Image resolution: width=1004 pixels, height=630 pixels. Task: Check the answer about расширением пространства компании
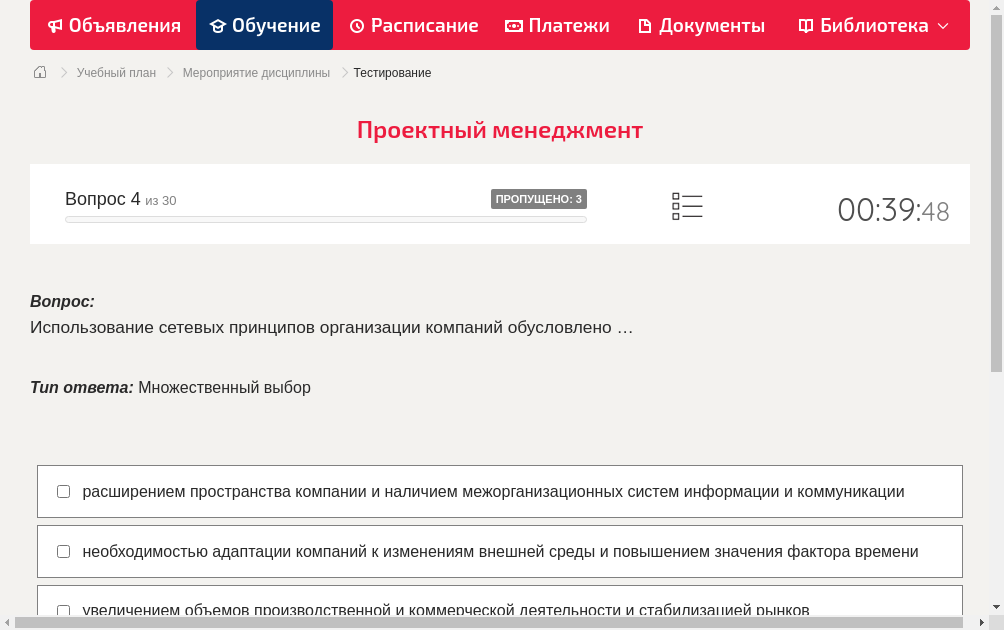63,491
